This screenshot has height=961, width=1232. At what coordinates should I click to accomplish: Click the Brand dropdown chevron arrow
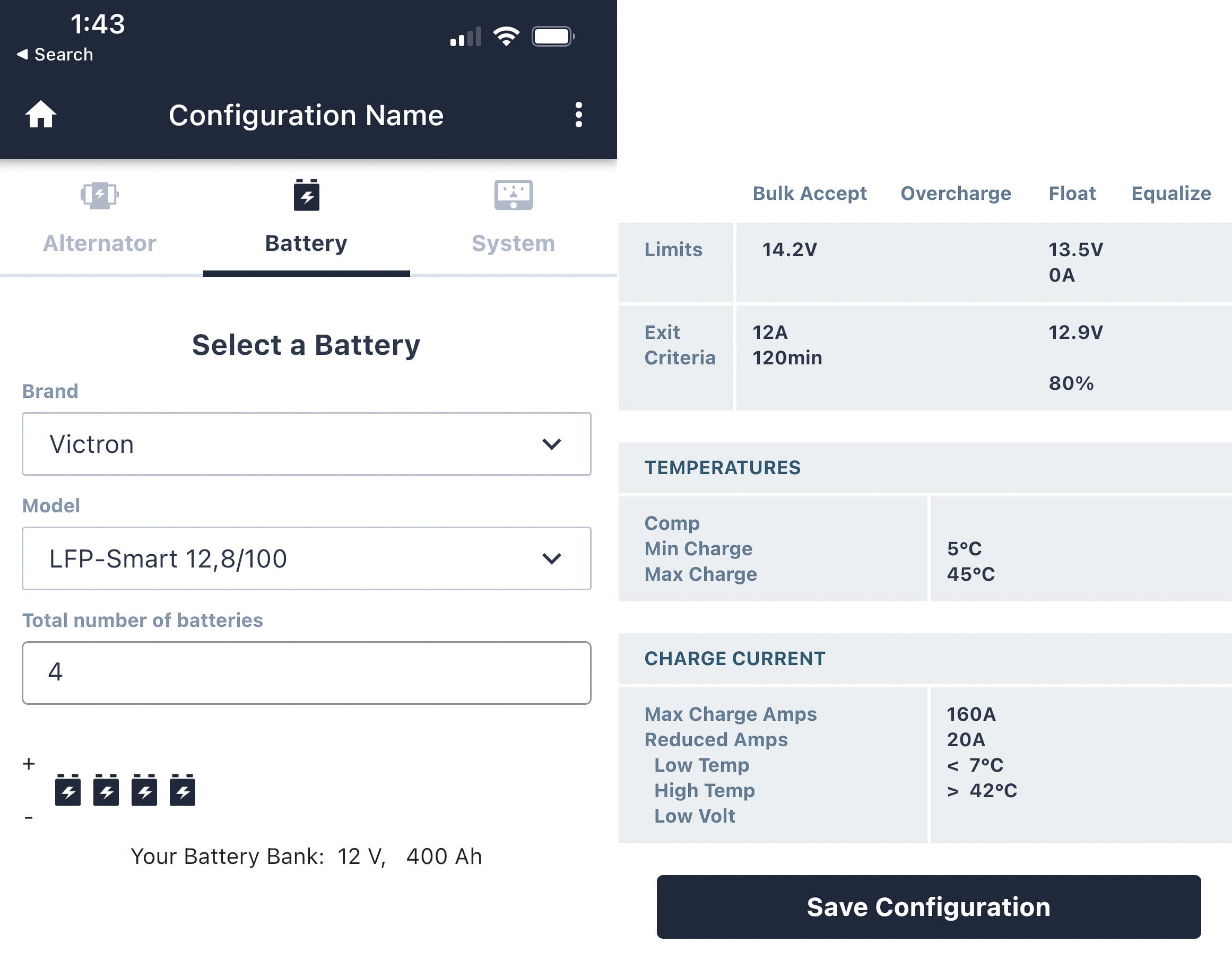pos(551,444)
